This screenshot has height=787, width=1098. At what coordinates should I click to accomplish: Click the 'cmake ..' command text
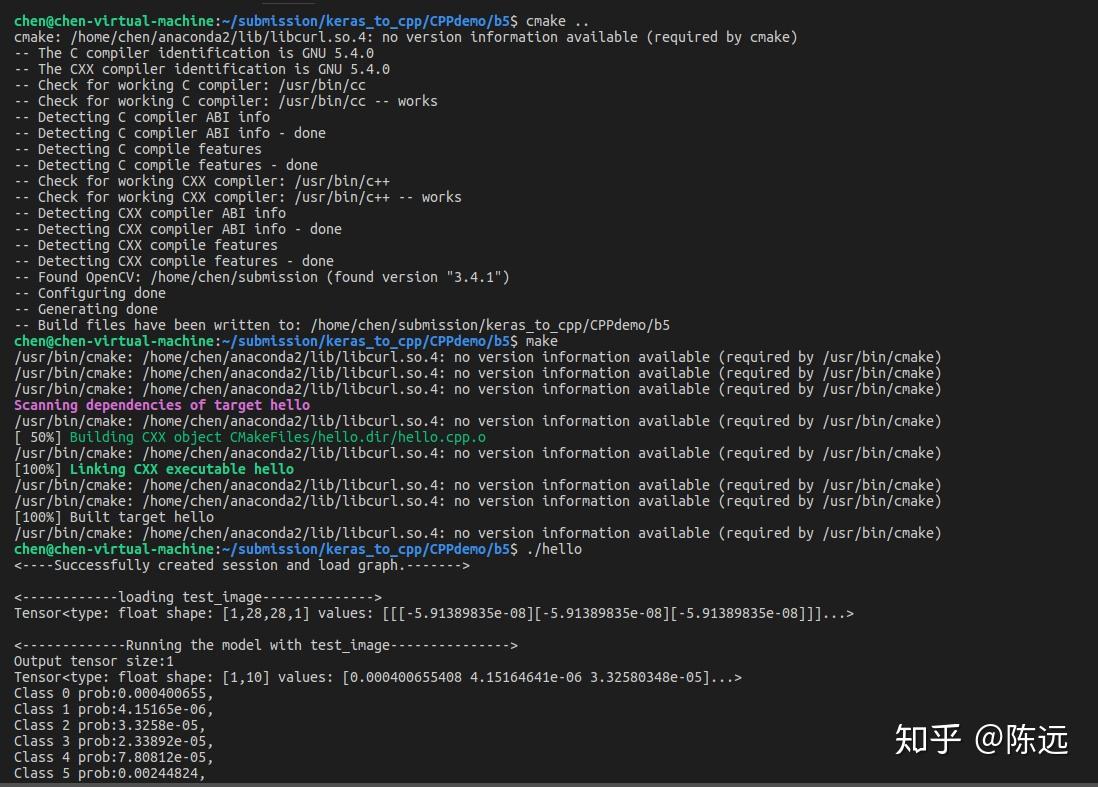click(x=557, y=21)
